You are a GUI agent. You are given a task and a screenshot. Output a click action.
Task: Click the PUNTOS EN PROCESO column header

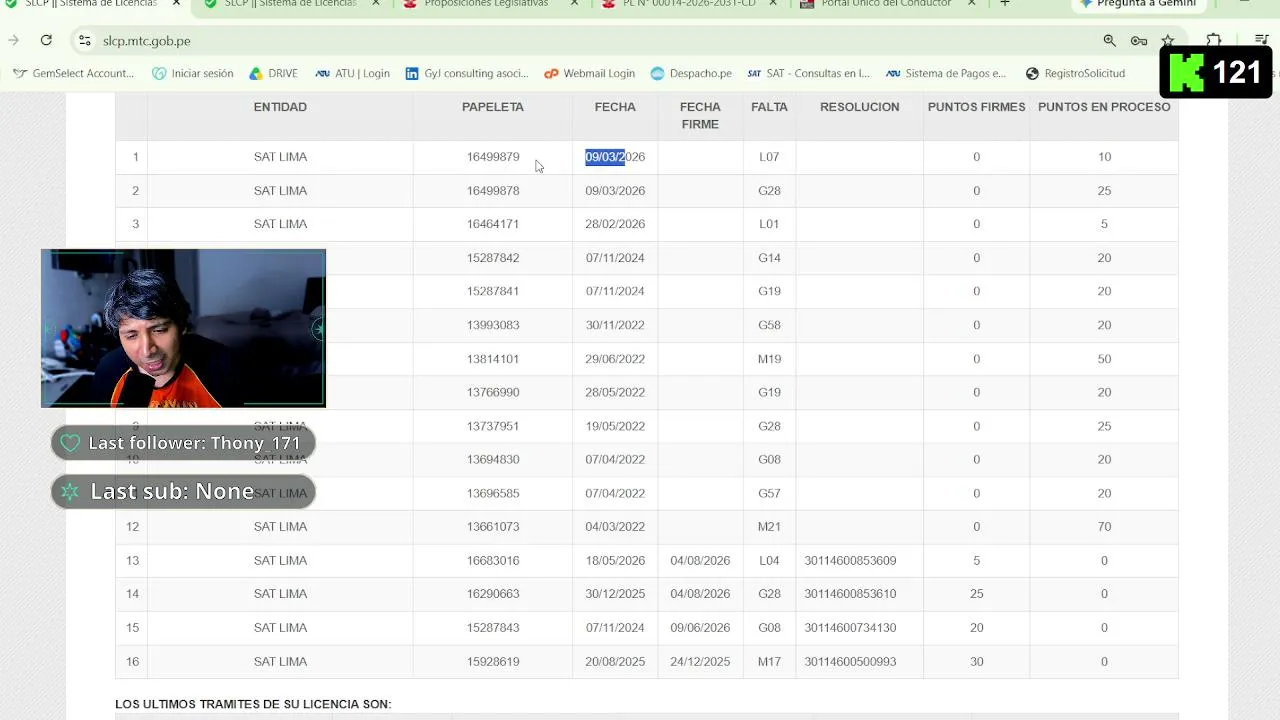[x=1104, y=107]
